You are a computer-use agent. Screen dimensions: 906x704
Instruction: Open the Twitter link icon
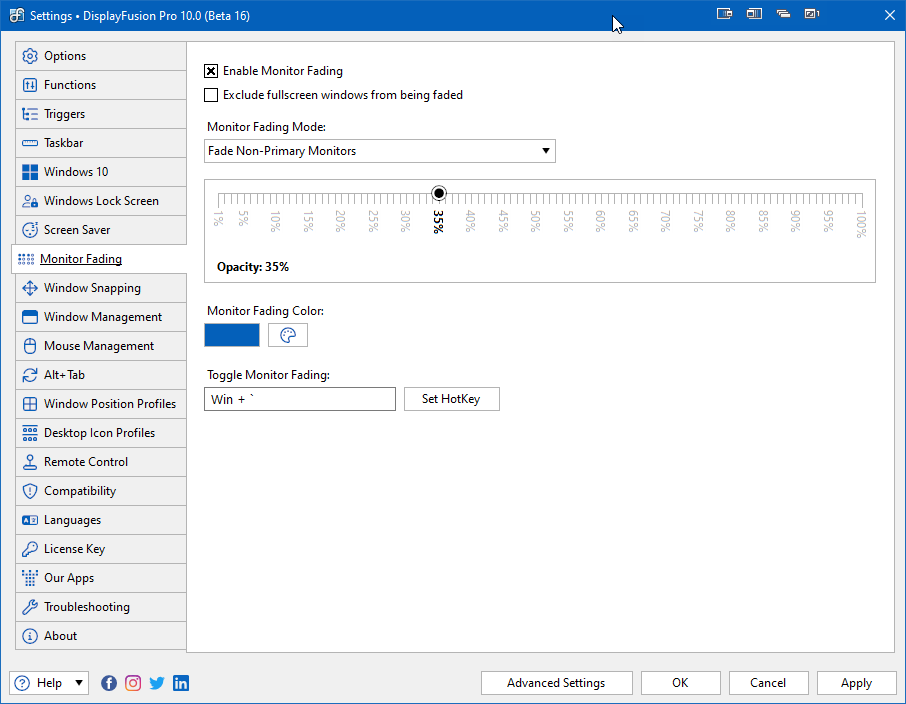157,683
